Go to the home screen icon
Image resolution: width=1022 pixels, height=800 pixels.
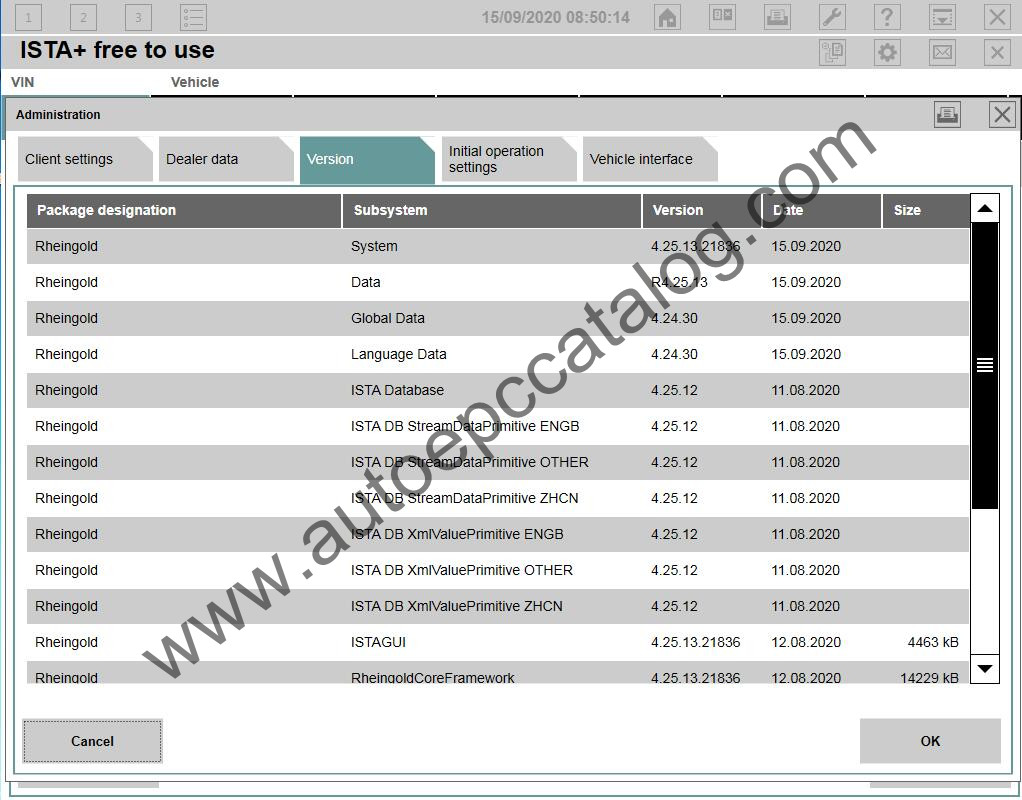click(x=667, y=17)
